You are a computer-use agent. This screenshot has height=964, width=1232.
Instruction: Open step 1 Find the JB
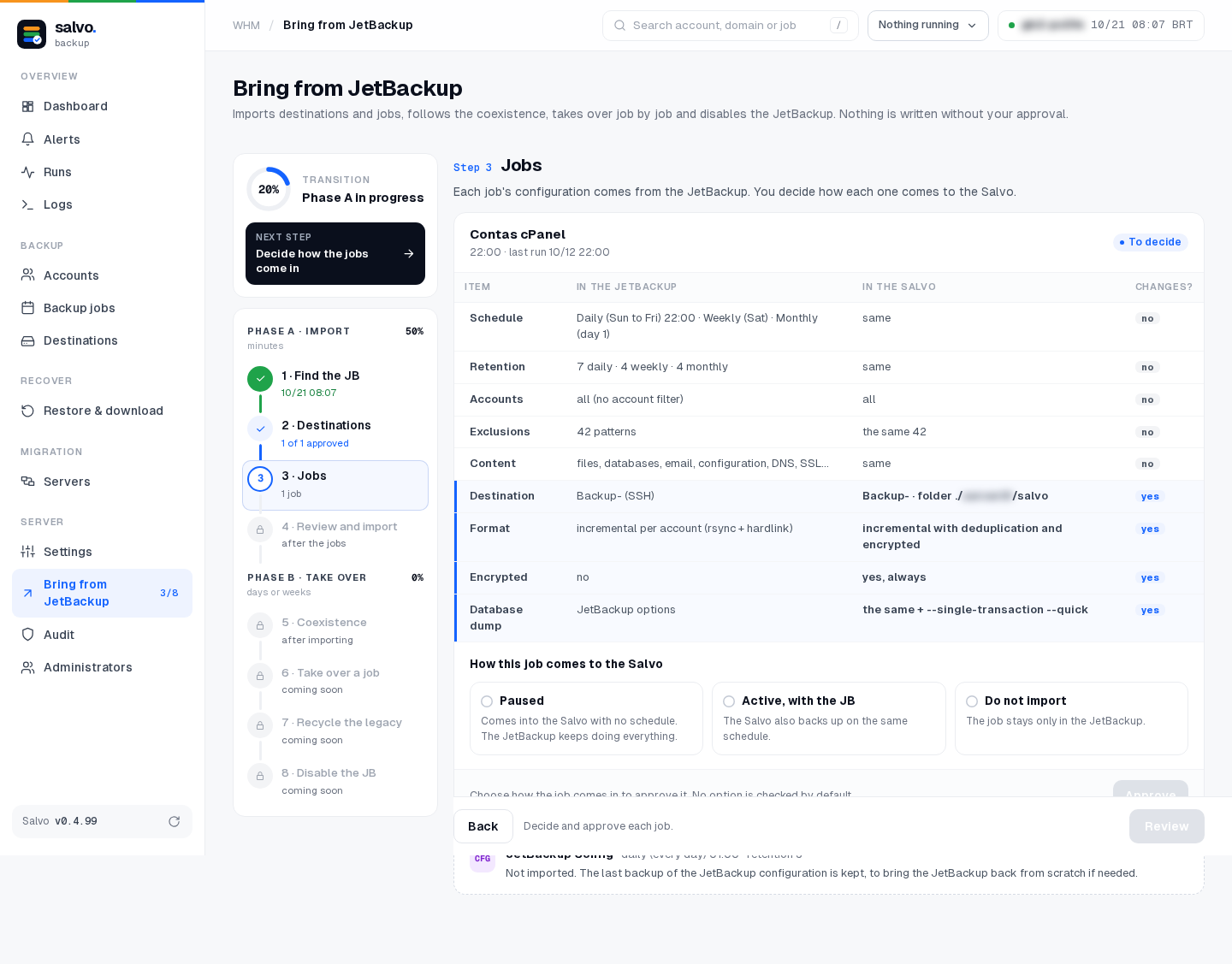click(335, 383)
